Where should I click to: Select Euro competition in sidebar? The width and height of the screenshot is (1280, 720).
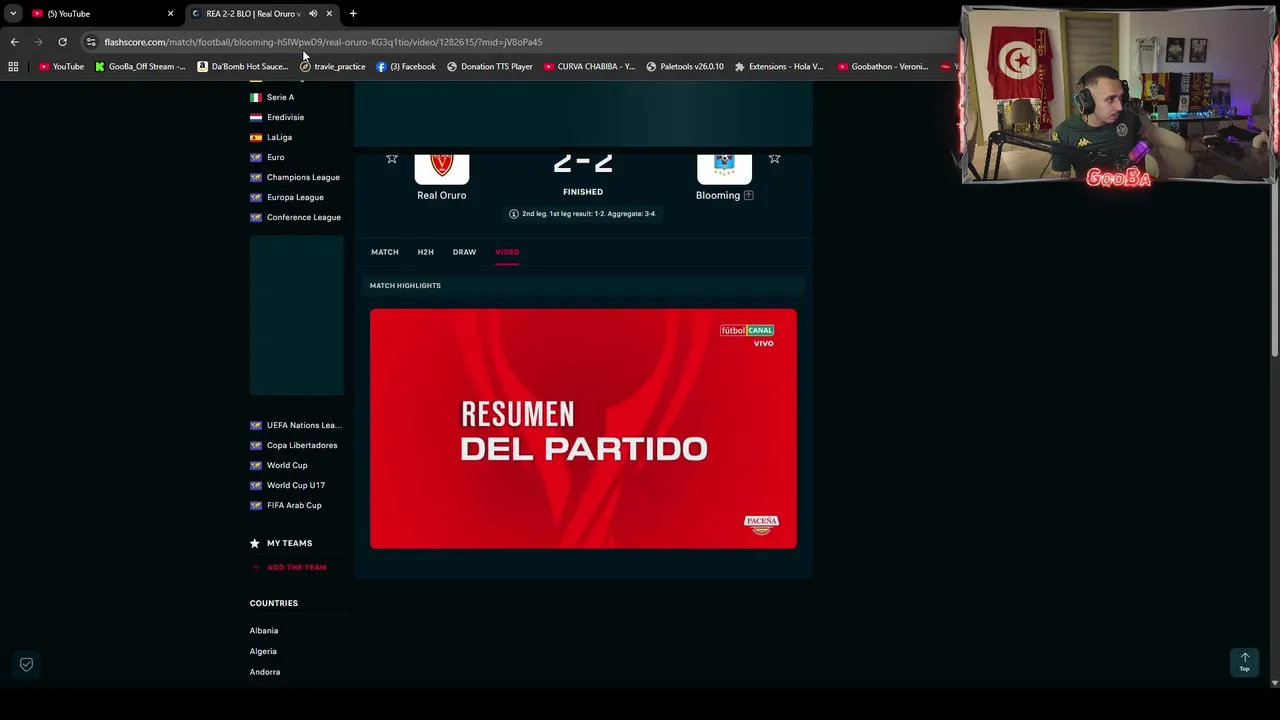click(x=275, y=157)
